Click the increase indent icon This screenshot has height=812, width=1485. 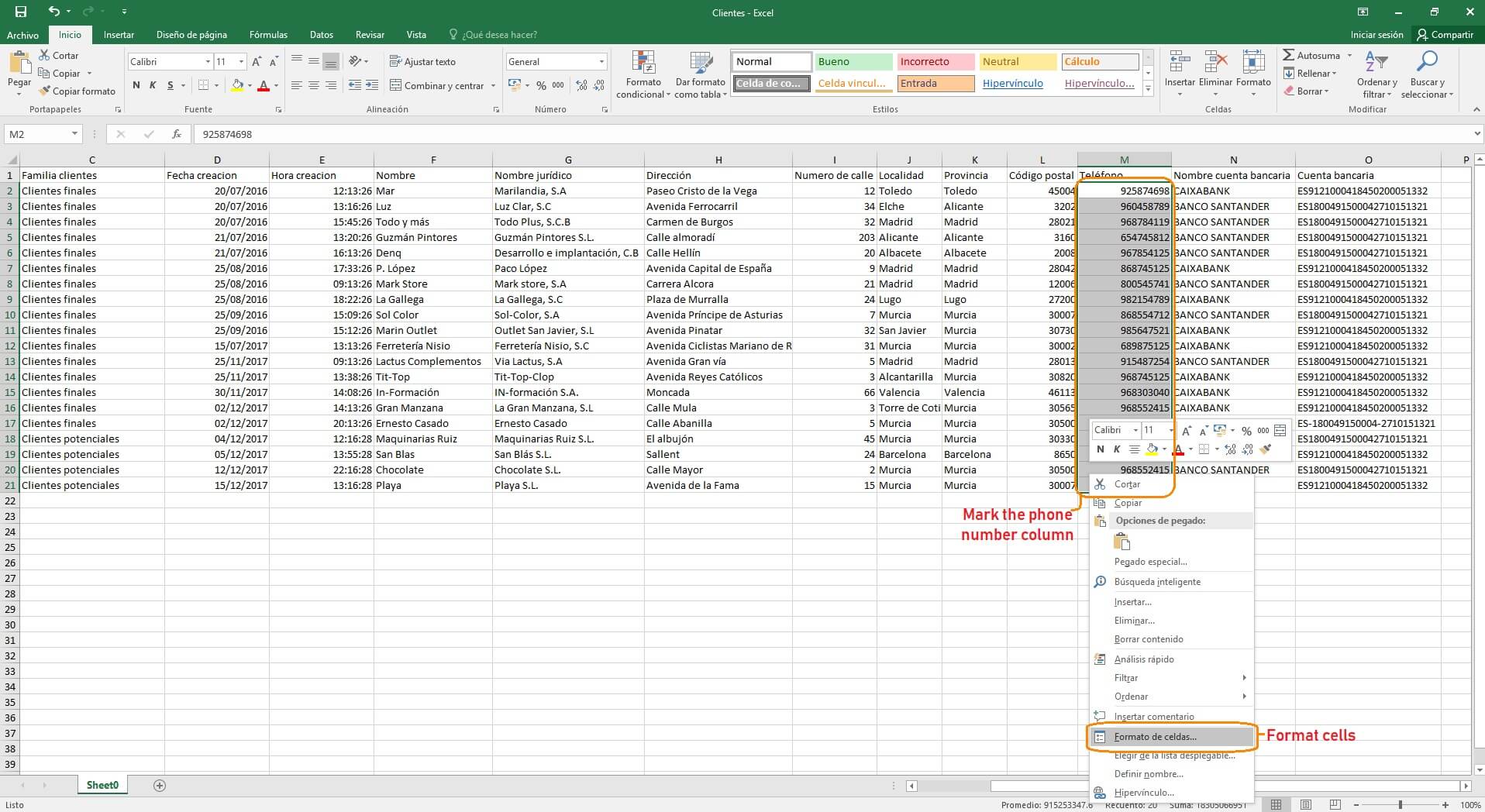(372, 85)
